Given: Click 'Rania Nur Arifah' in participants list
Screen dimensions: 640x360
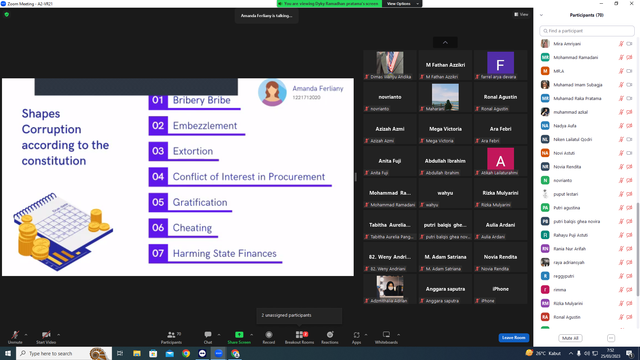Looking at the screenshot, I should click(x=569, y=249).
